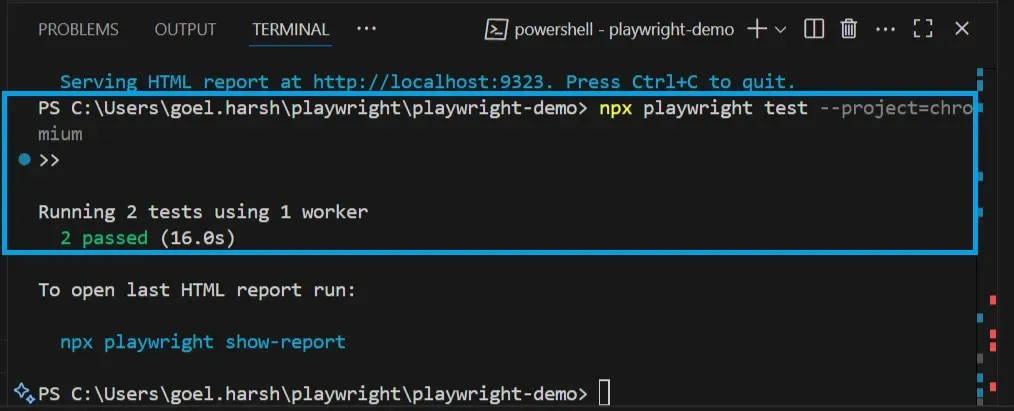Switch to the OUTPUT tab
Image resolution: width=1014 pixels, height=411 pixels.
pos(185,30)
